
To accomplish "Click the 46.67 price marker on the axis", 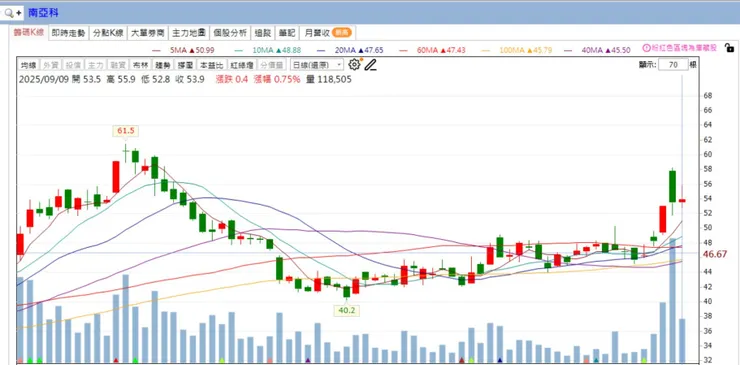I will [x=715, y=254].
